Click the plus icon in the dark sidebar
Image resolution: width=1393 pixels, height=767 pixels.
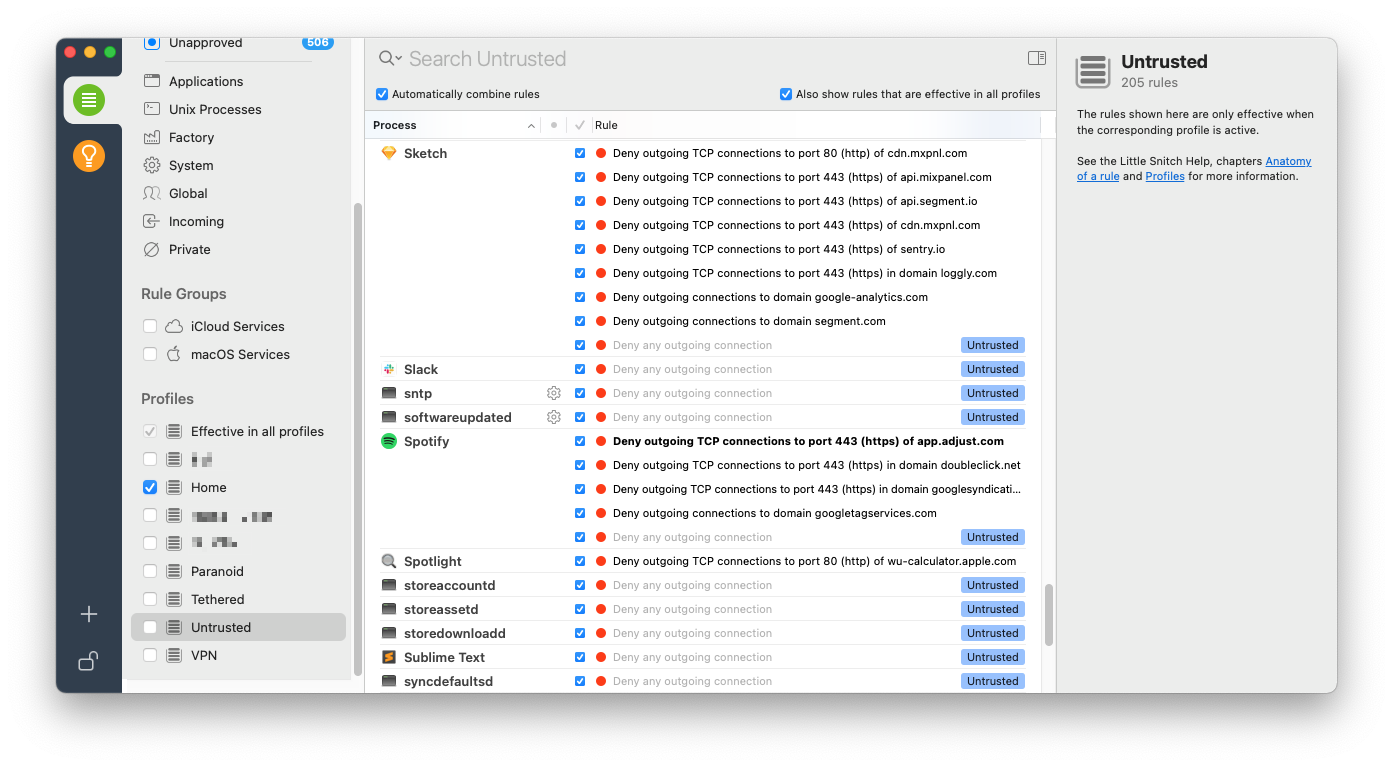(x=89, y=614)
